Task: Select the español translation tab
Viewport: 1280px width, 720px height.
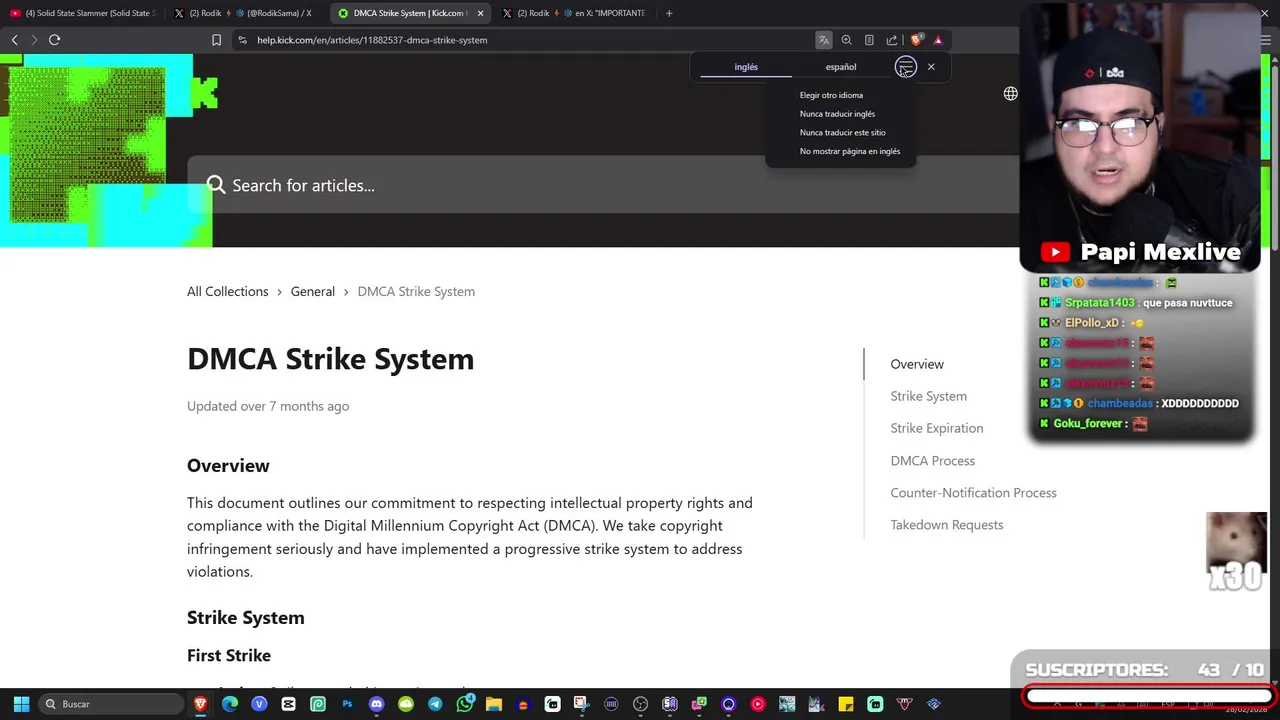Action: coord(841,67)
